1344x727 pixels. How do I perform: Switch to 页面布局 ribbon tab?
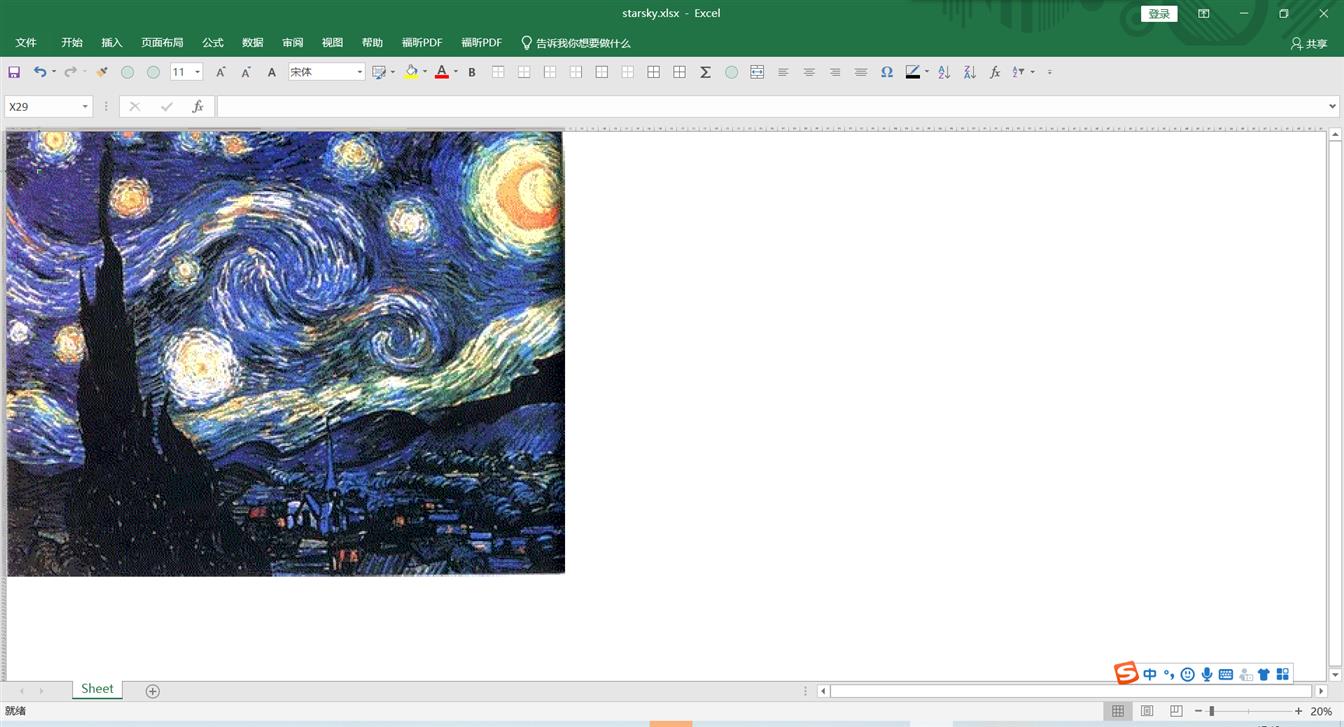[x=162, y=43]
